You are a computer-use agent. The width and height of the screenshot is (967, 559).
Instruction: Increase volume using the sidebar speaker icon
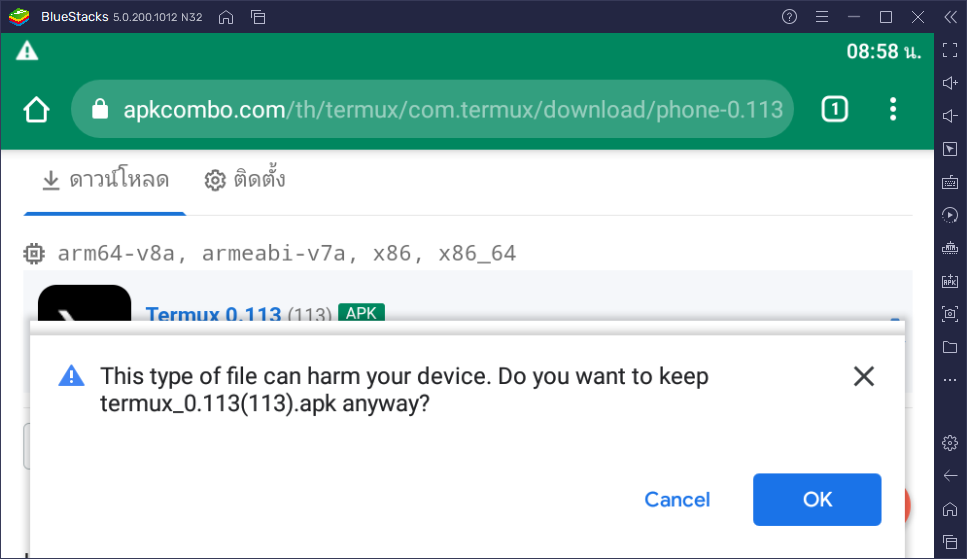tap(950, 83)
